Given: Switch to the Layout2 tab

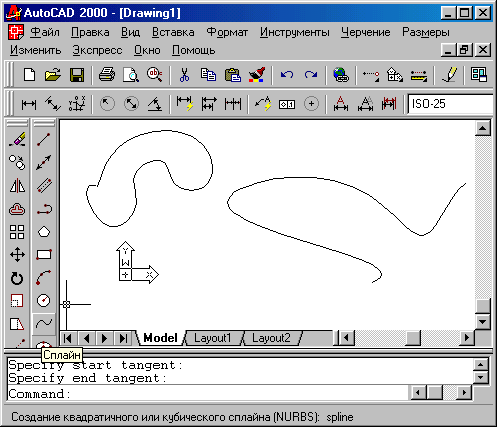Looking at the screenshot, I should point(271,338).
